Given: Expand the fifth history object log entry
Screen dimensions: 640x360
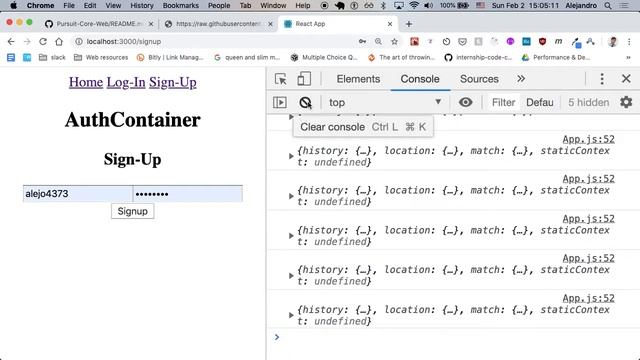Looking at the screenshot, I should coord(291,315).
